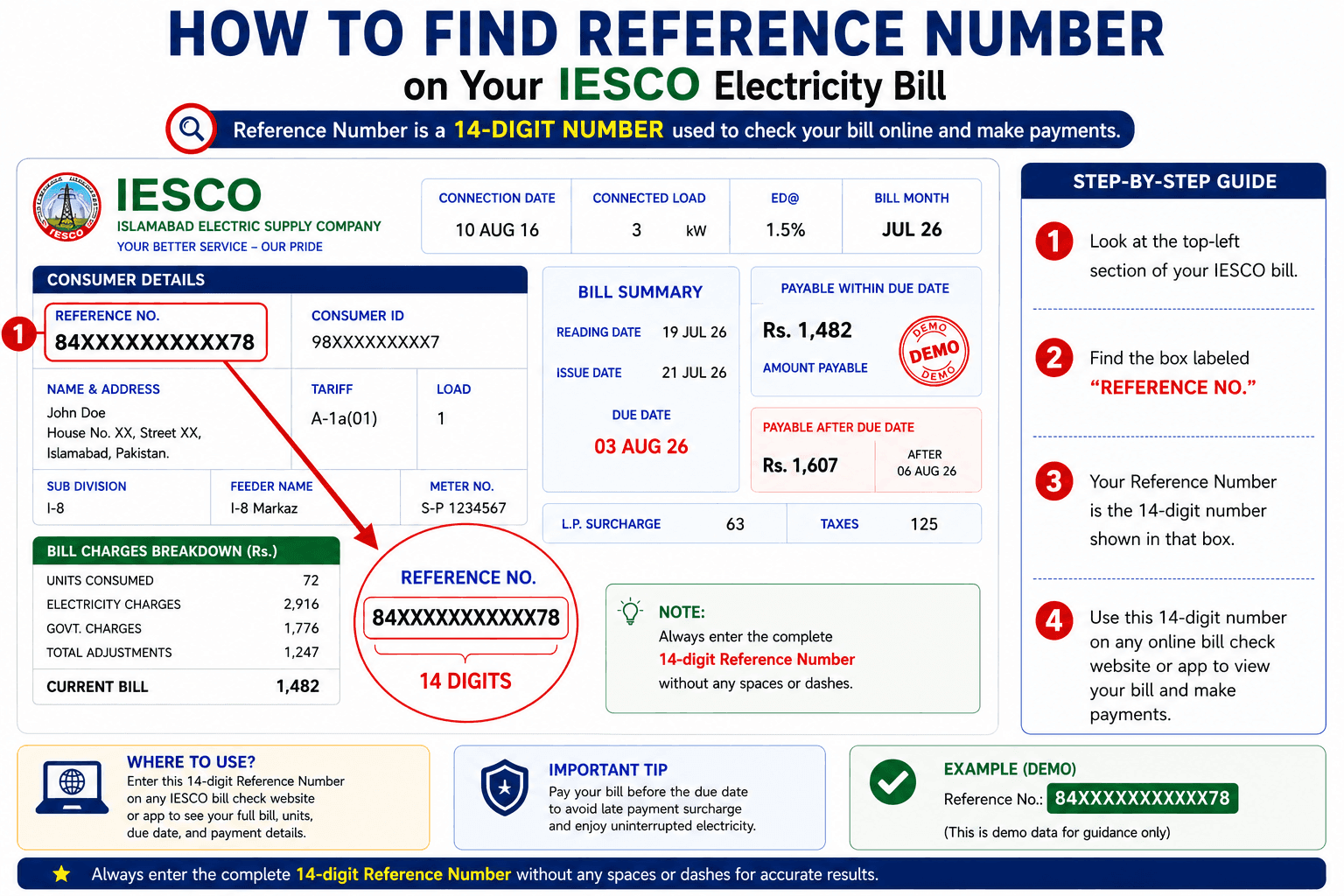Click the ELECTRICITY CHARGES value 2,916
Image resolution: width=1344 pixels, height=896 pixels.
click(301, 605)
